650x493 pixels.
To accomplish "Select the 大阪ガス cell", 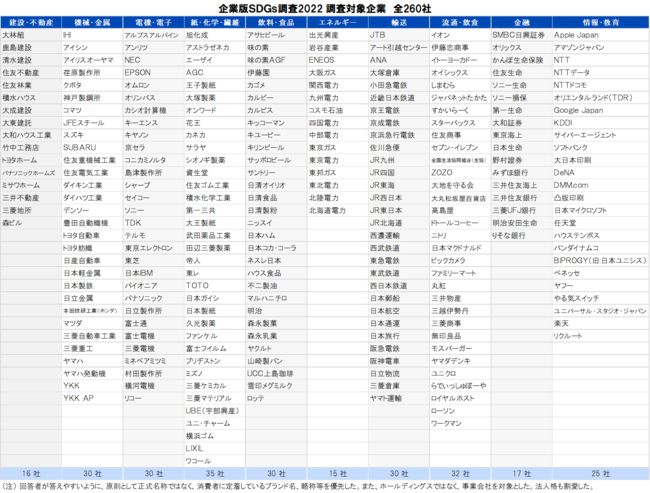I will [x=337, y=73].
